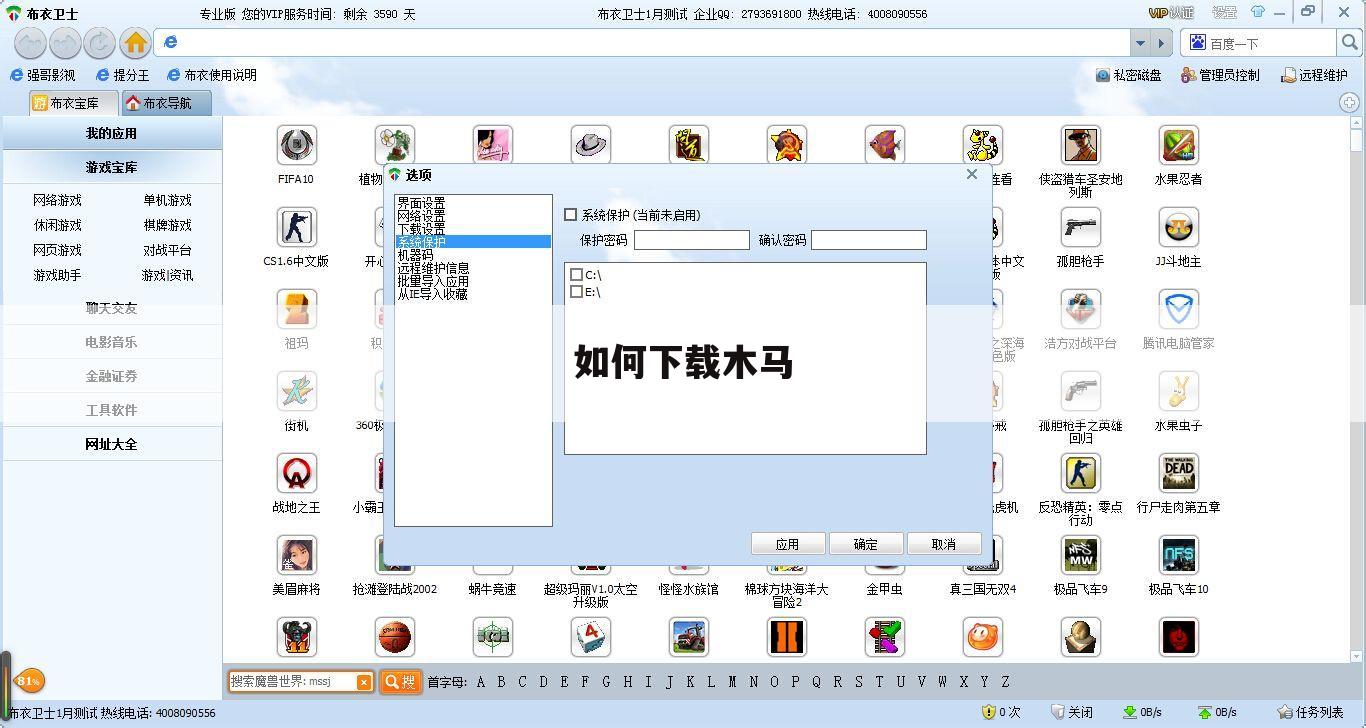Click the browser refresh button
The width and height of the screenshot is (1366, 728).
click(100, 43)
